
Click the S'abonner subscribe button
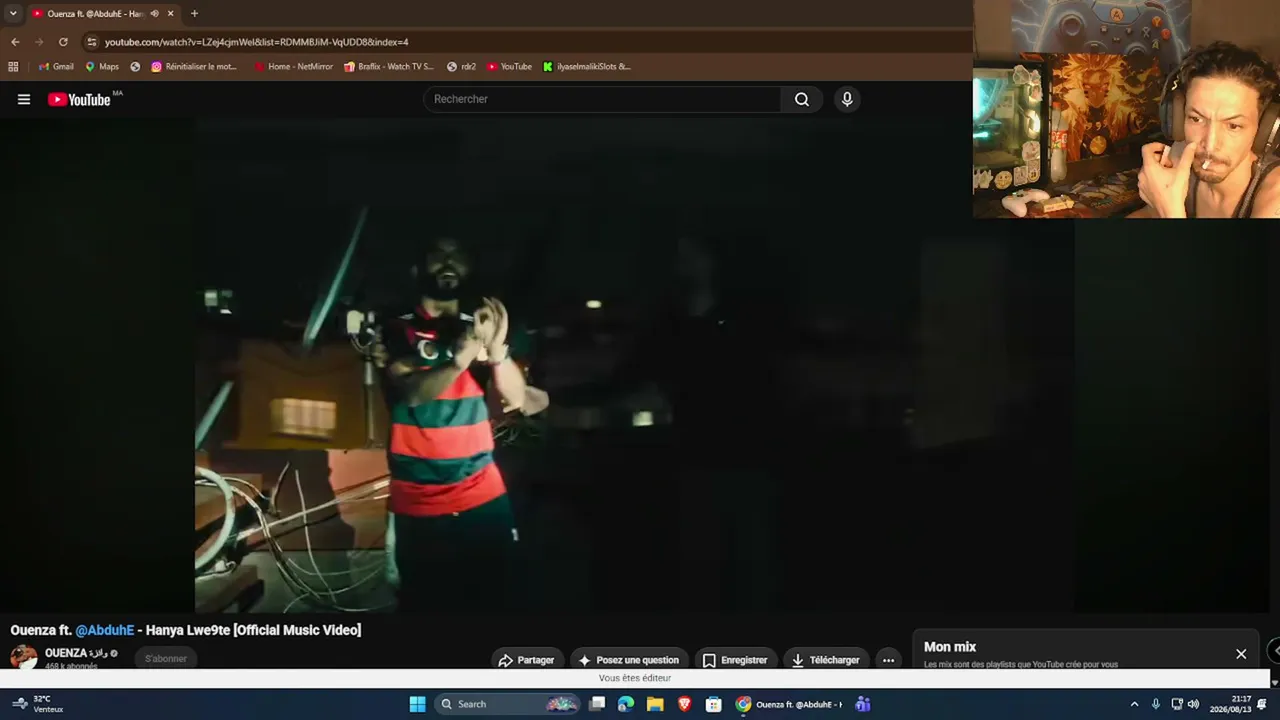166,659
